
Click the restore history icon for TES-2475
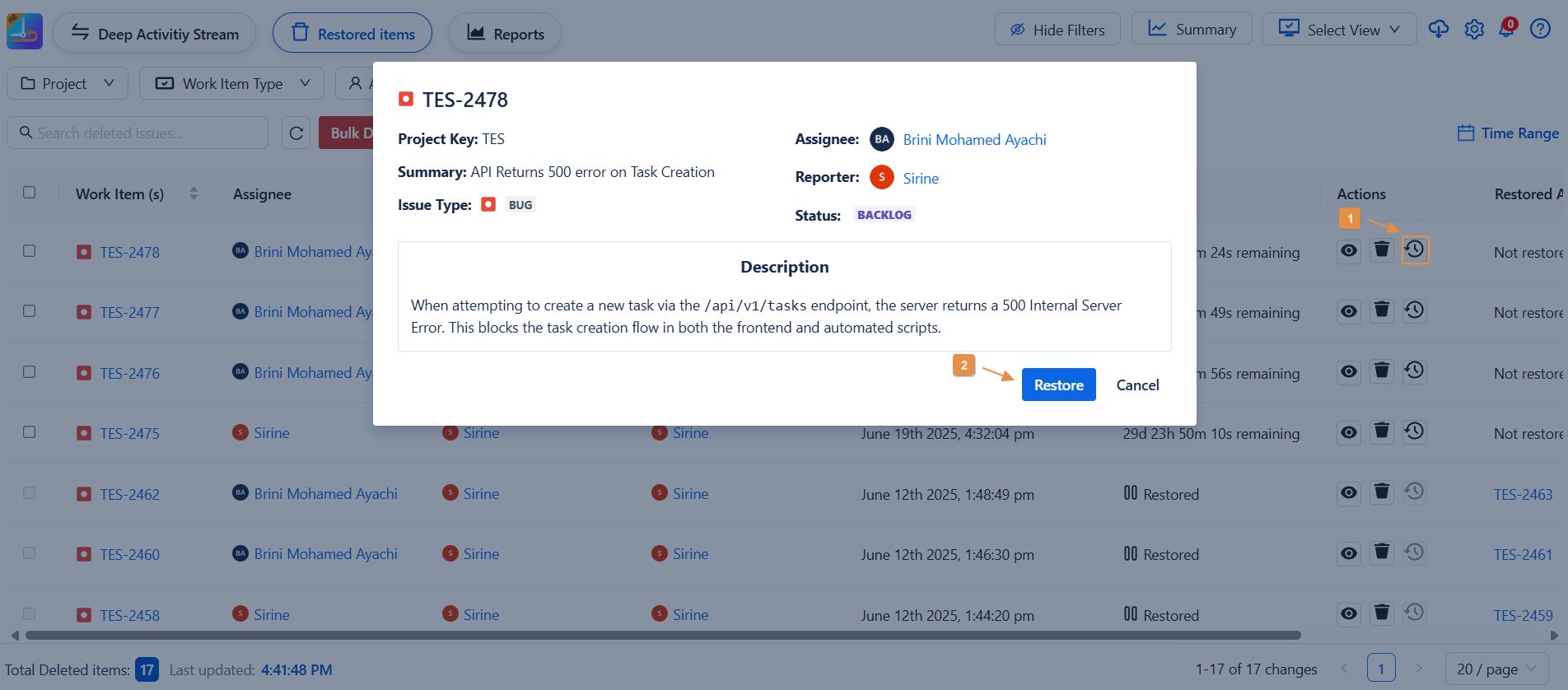point(1414,431)
